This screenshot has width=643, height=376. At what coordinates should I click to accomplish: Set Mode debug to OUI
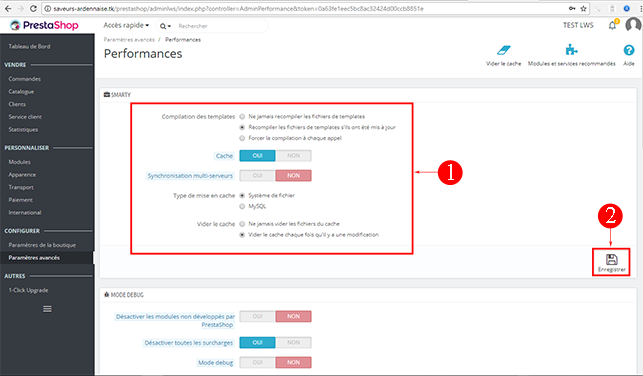pos(258,362)
